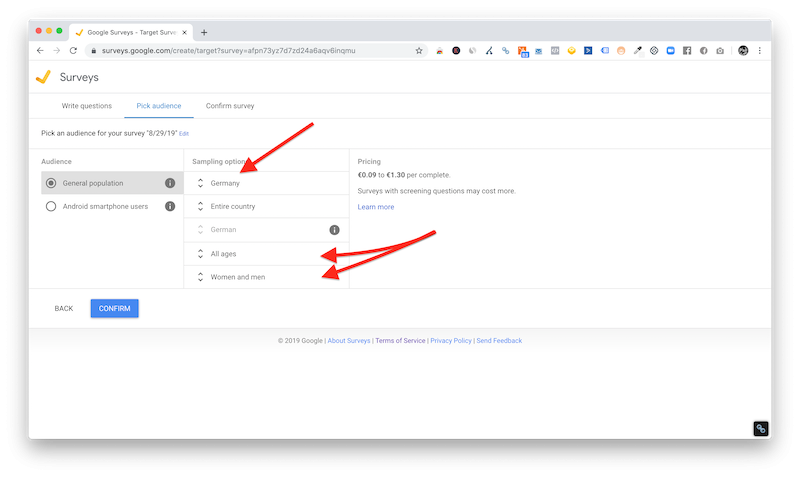The height and width of the screenshot is (477, 800).
Task: Edit the survey name '8/29/19'
Action: [x=184, y=134]
